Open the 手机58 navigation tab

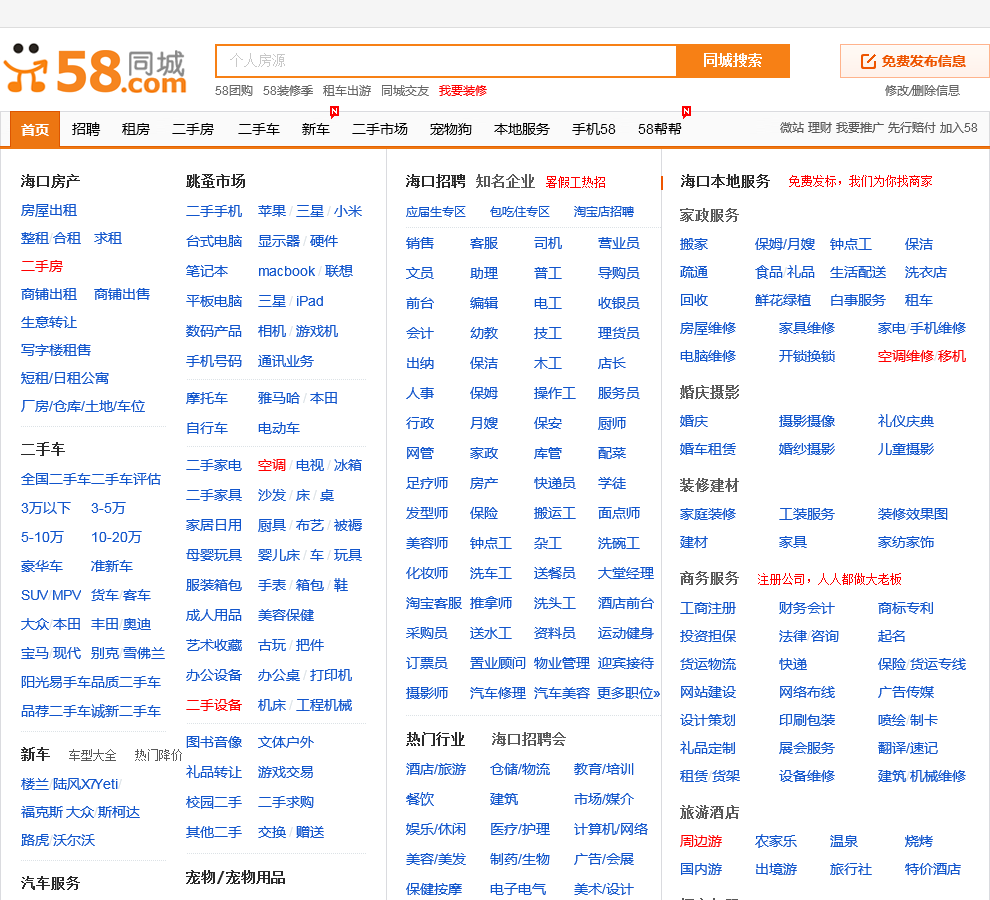(593, 129)
